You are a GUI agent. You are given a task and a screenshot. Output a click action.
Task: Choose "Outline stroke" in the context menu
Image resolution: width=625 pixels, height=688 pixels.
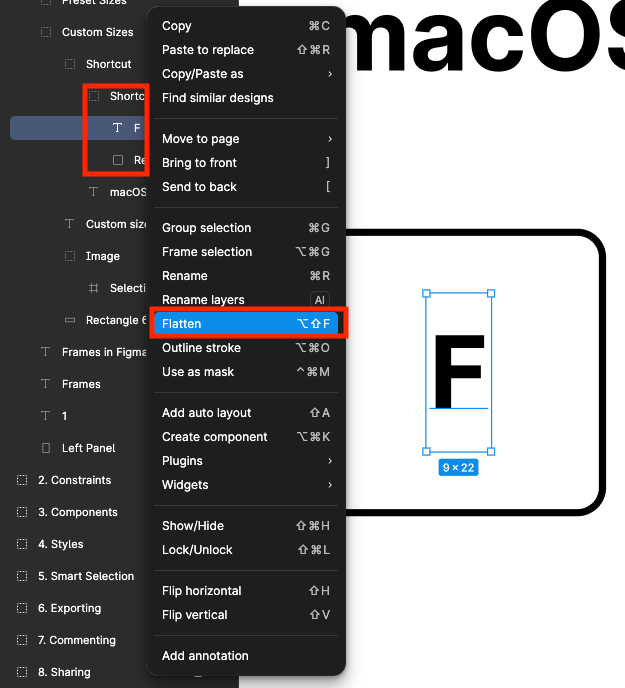203,348
